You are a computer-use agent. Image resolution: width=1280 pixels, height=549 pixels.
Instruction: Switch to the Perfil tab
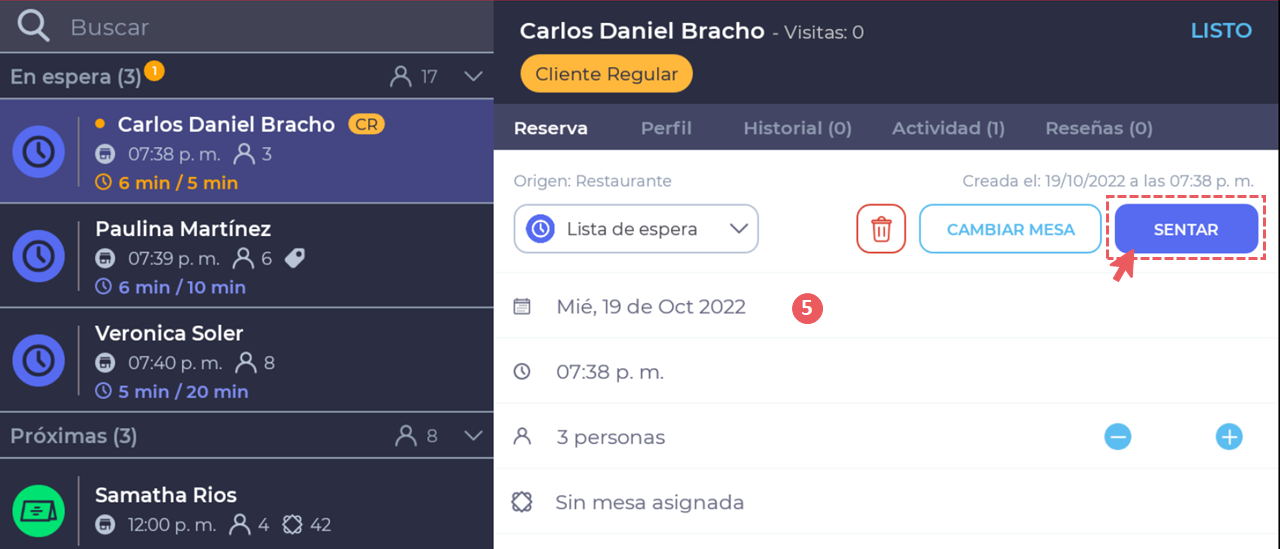coord(666,128)
